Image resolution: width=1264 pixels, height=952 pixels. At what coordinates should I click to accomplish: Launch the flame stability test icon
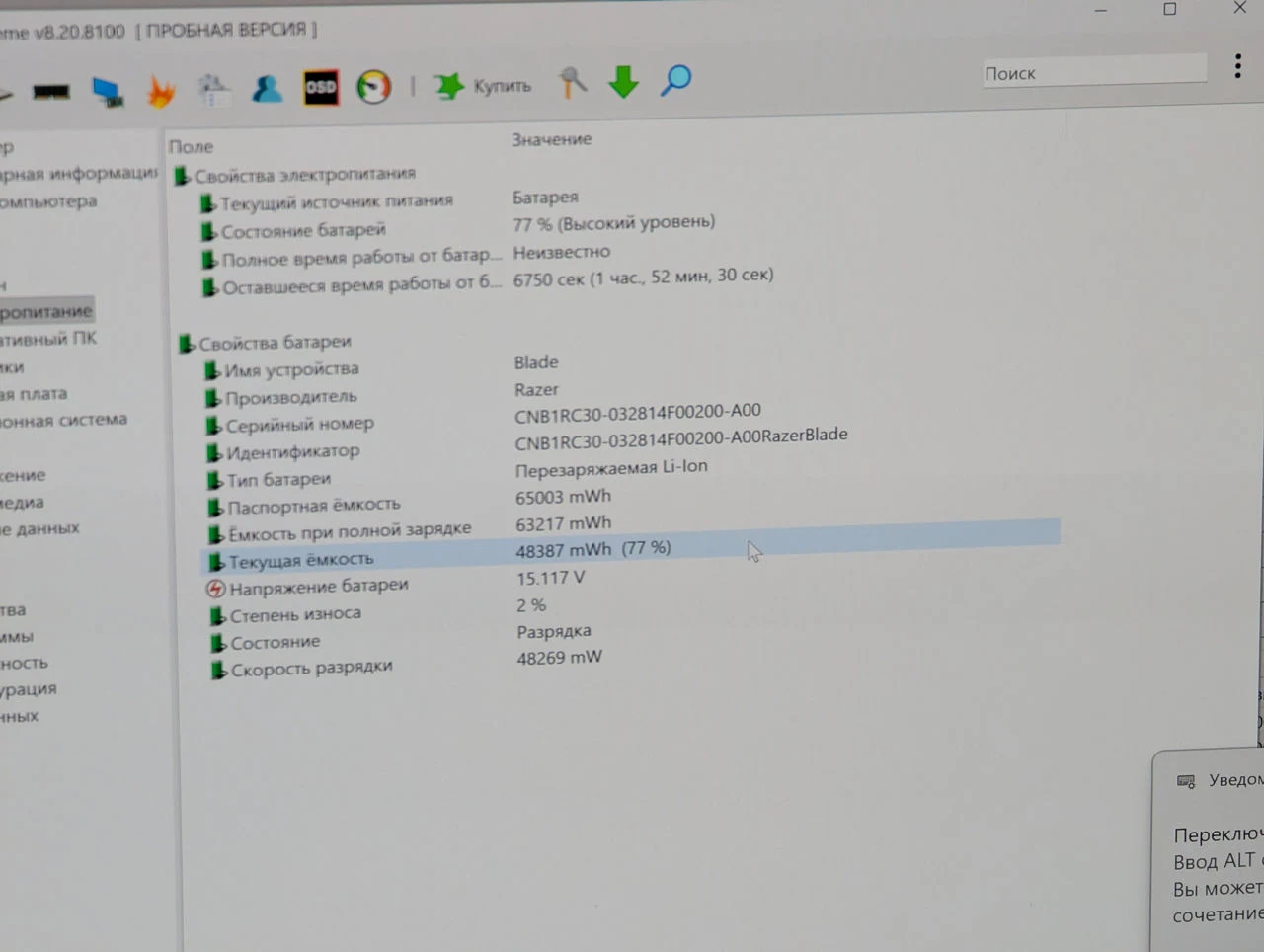160,92
